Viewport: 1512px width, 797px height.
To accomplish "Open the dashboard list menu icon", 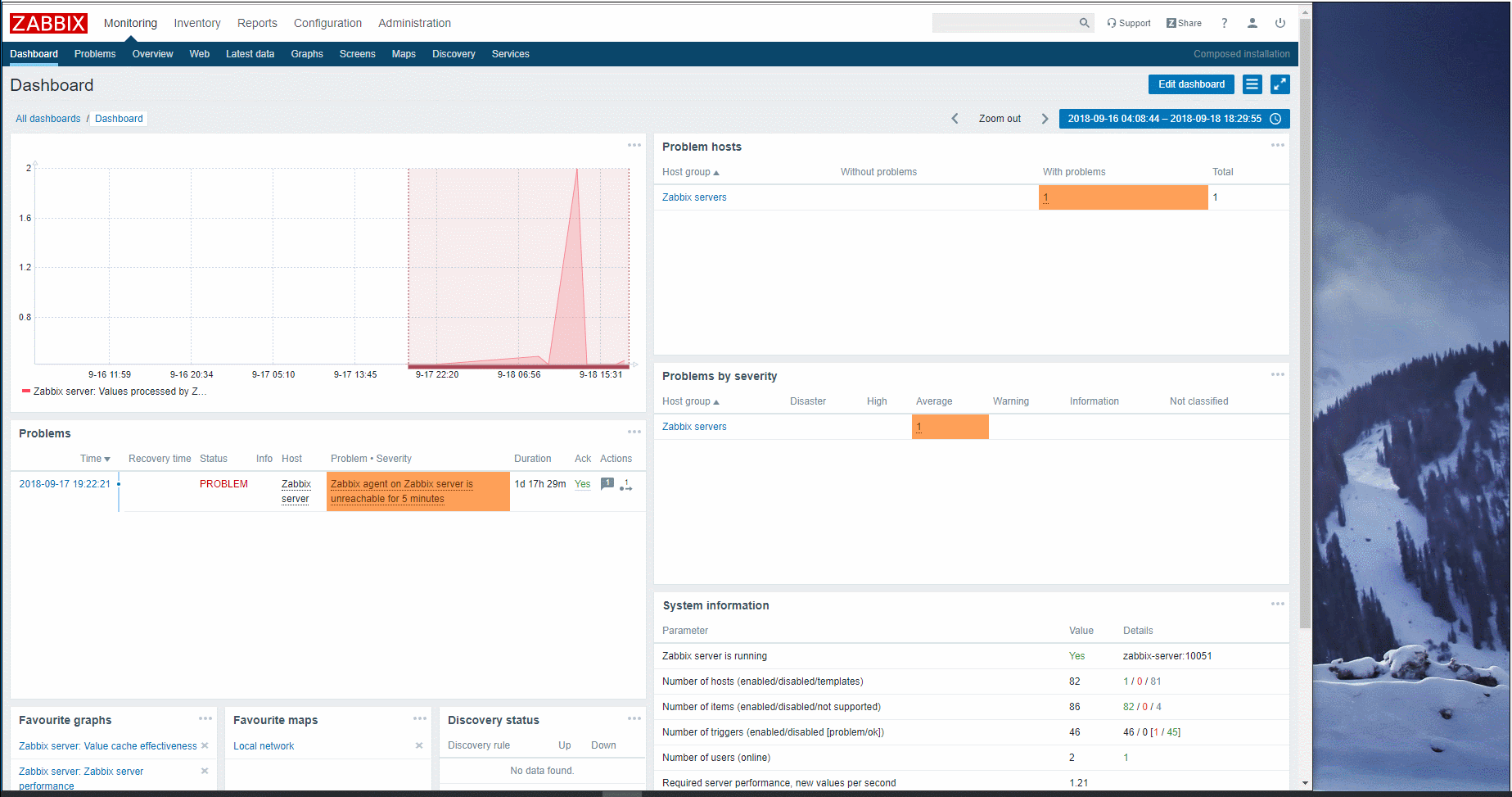I will [1252, 84].
